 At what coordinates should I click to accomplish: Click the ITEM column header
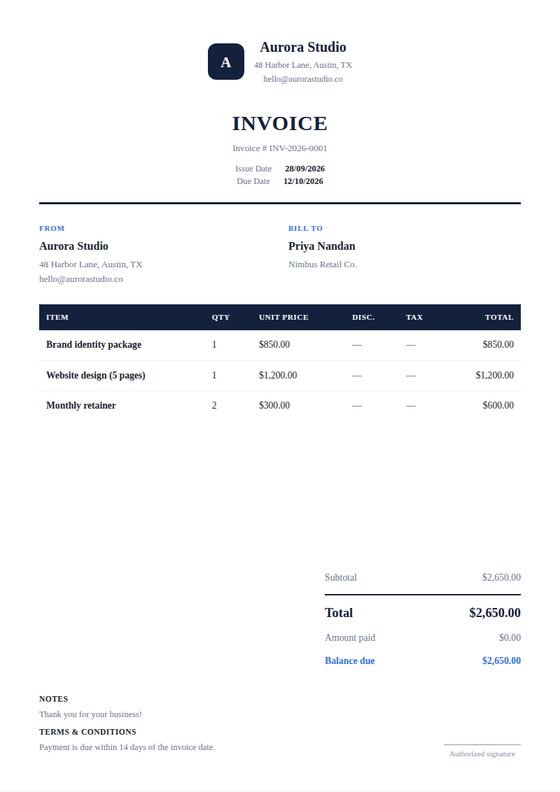[x=57, y=317]
